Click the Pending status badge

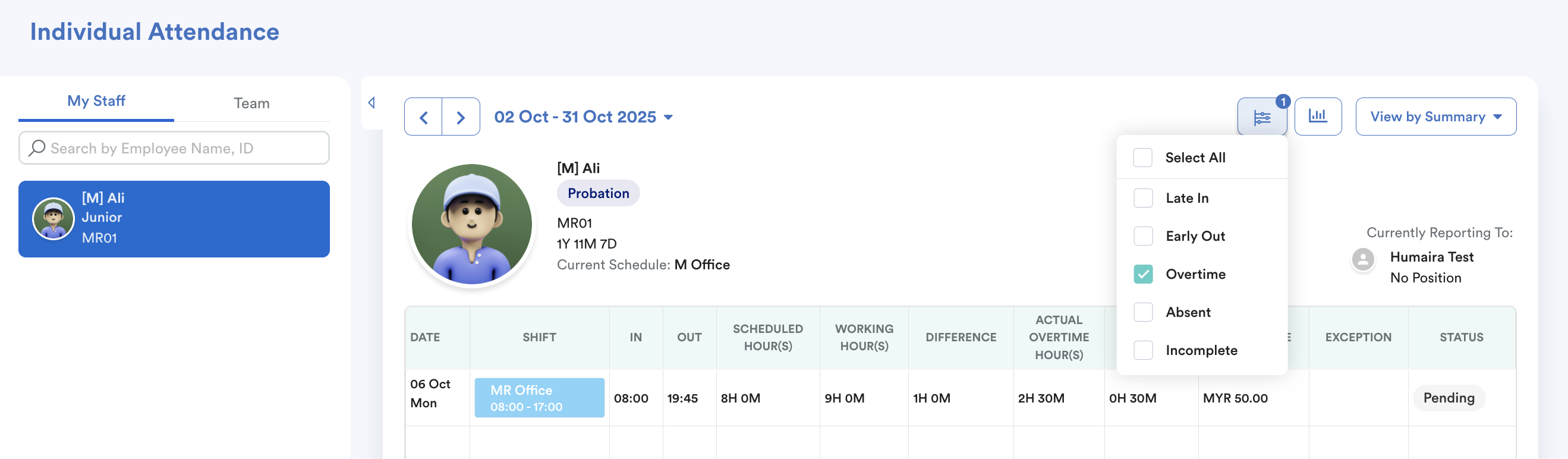1449,398
